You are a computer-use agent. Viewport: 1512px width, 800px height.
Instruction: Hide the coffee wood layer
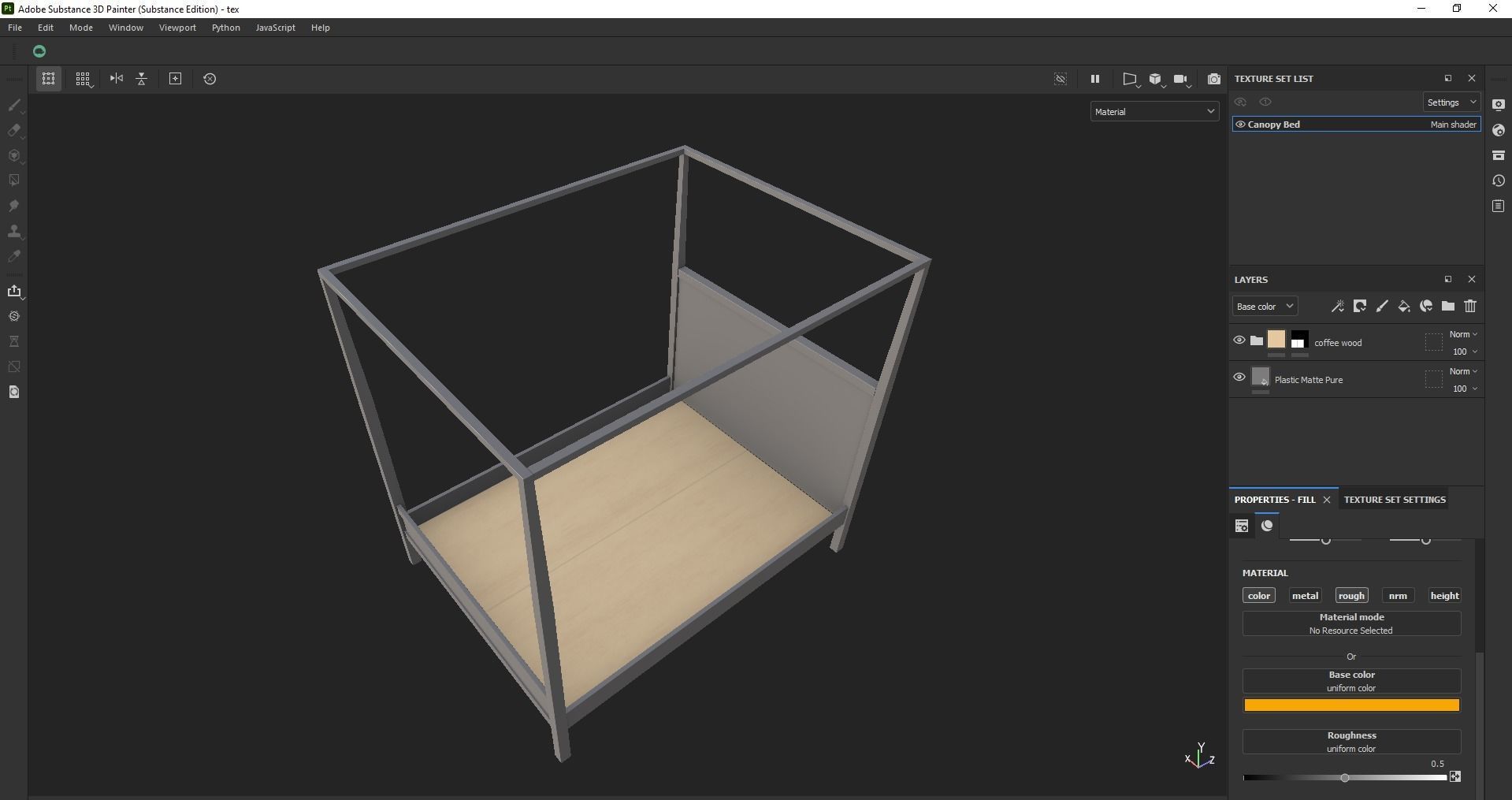1239,340
